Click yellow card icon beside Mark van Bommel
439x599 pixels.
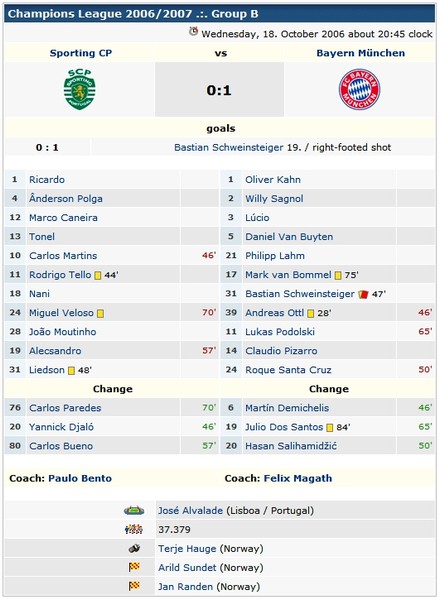click(338, 275)
